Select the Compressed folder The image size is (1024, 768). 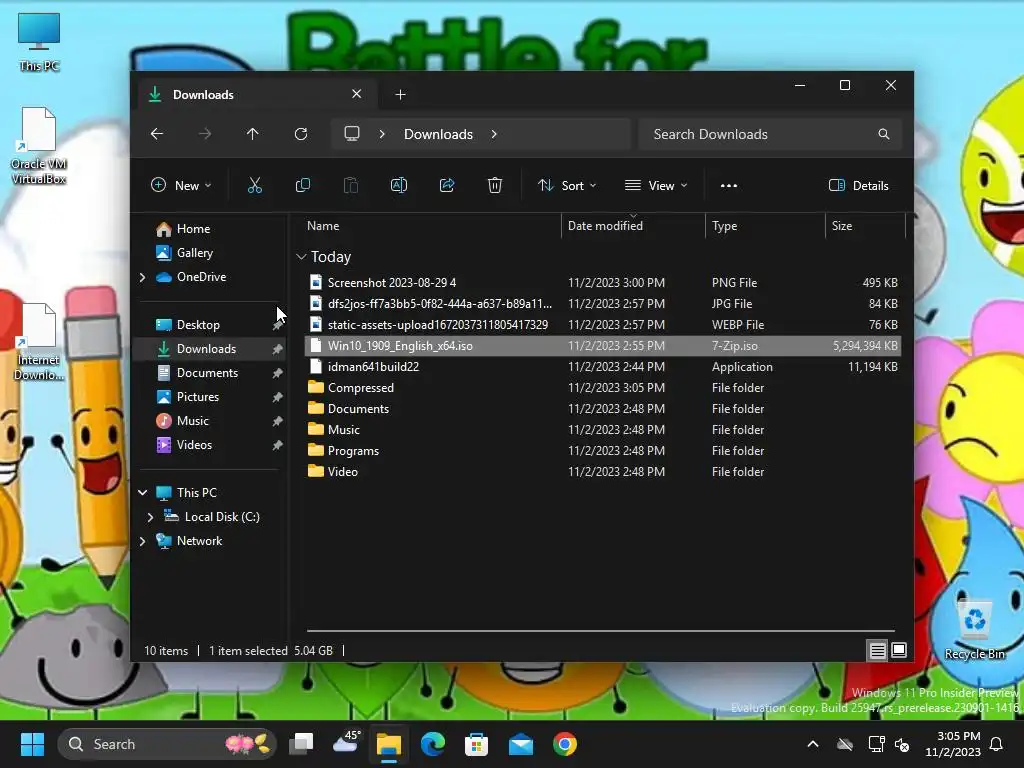(x=603, y=387)
